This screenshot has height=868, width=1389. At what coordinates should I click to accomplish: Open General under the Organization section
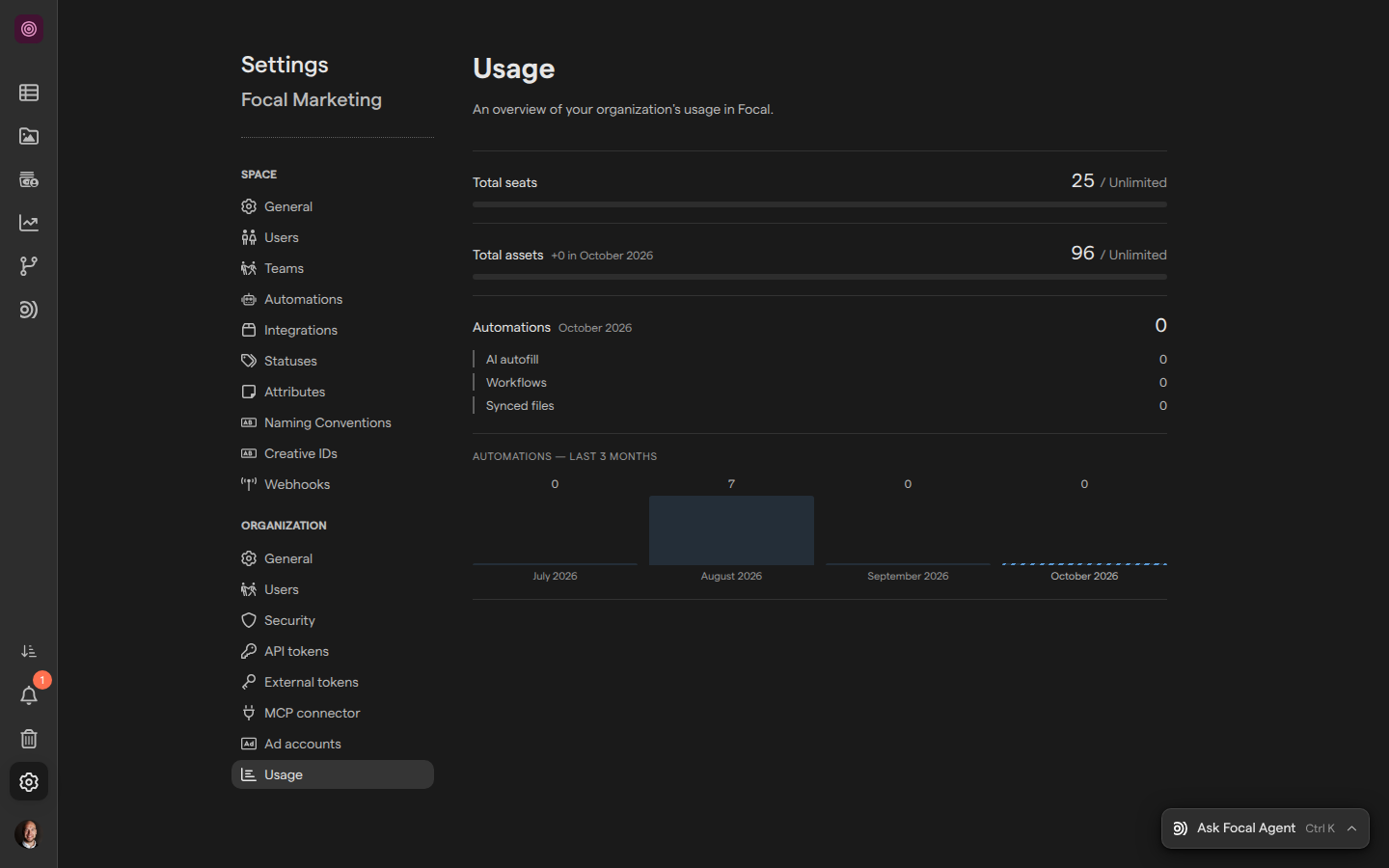pyautogui.click(x=333, y=558)
